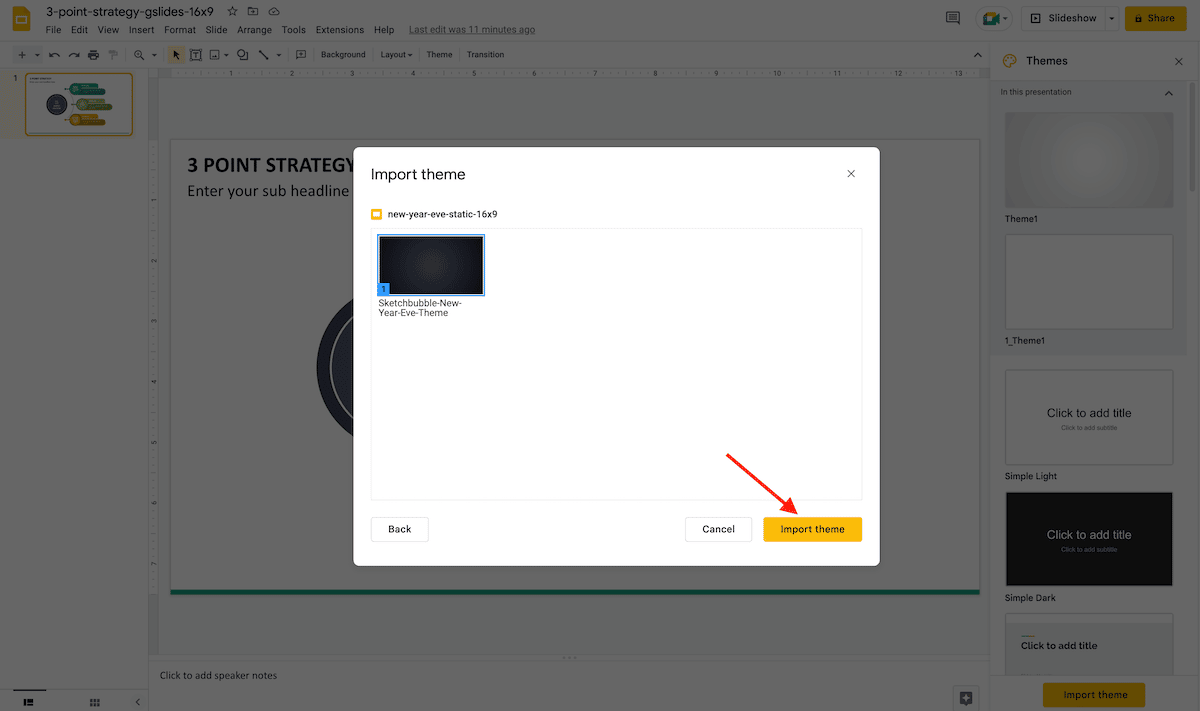This screenshot has height=711, width=1200.
Task: Collapse the 'In this presentation' section
Action: click(1168, 92)
